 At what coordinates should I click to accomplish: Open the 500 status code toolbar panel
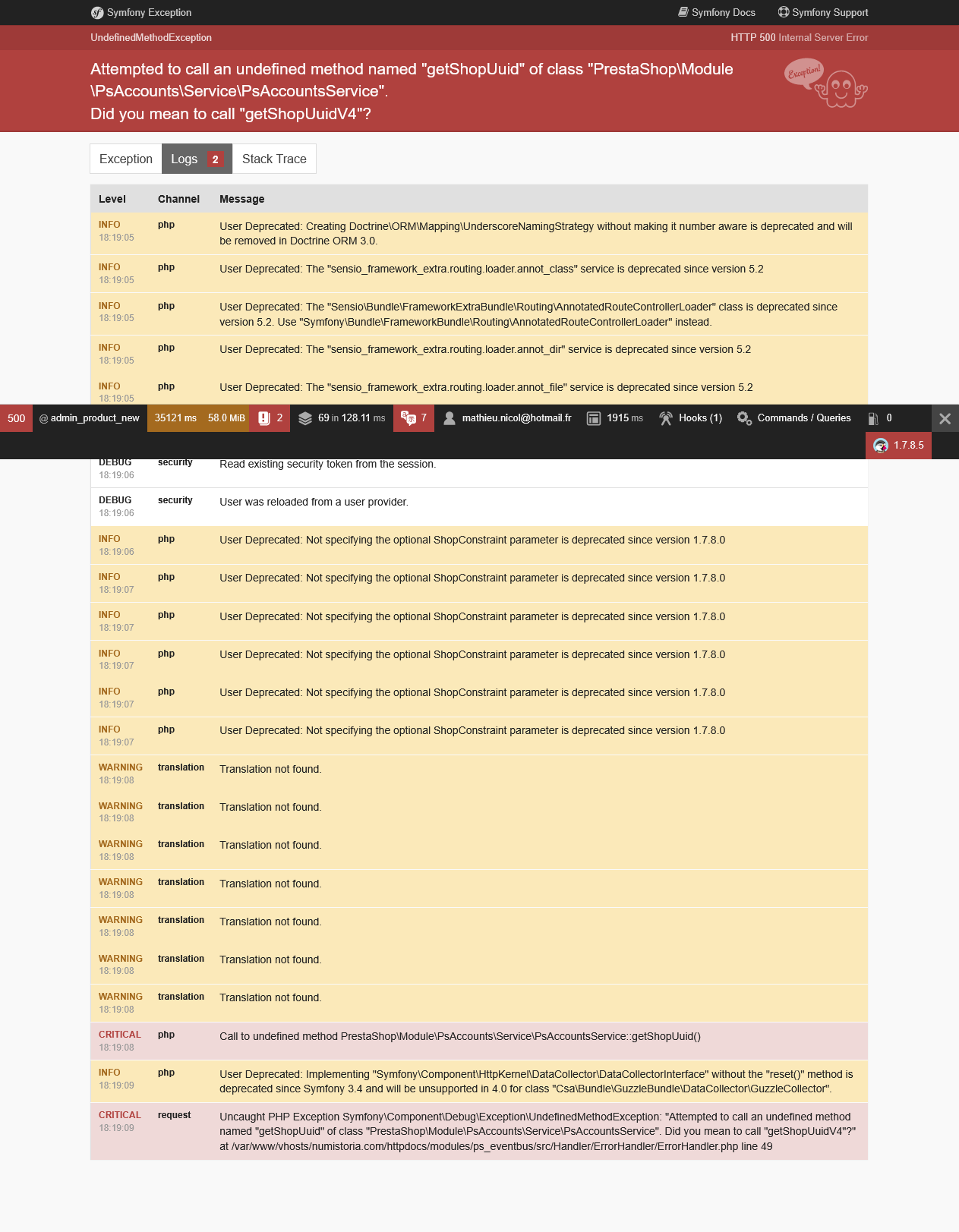tap(16, 418)
